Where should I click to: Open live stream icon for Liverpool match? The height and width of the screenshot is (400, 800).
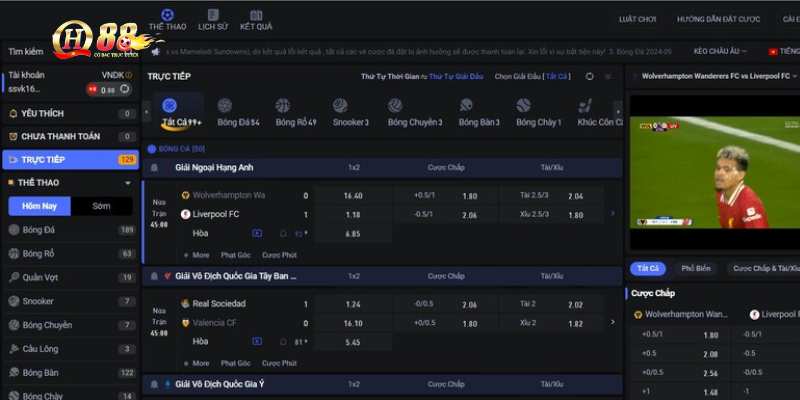coord(257,233)
